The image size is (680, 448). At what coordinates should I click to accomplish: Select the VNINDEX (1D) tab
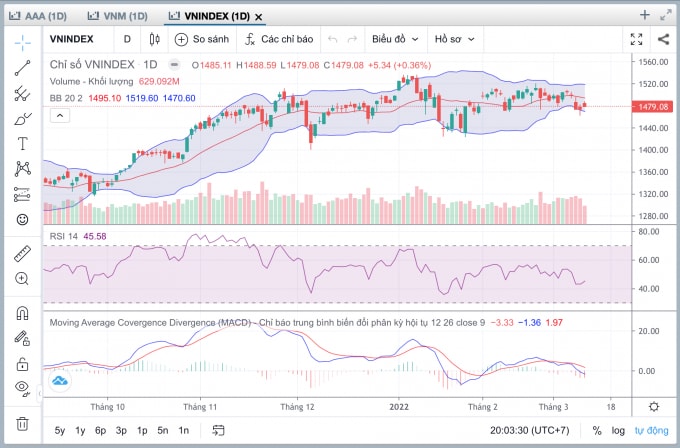pos(209,16)
